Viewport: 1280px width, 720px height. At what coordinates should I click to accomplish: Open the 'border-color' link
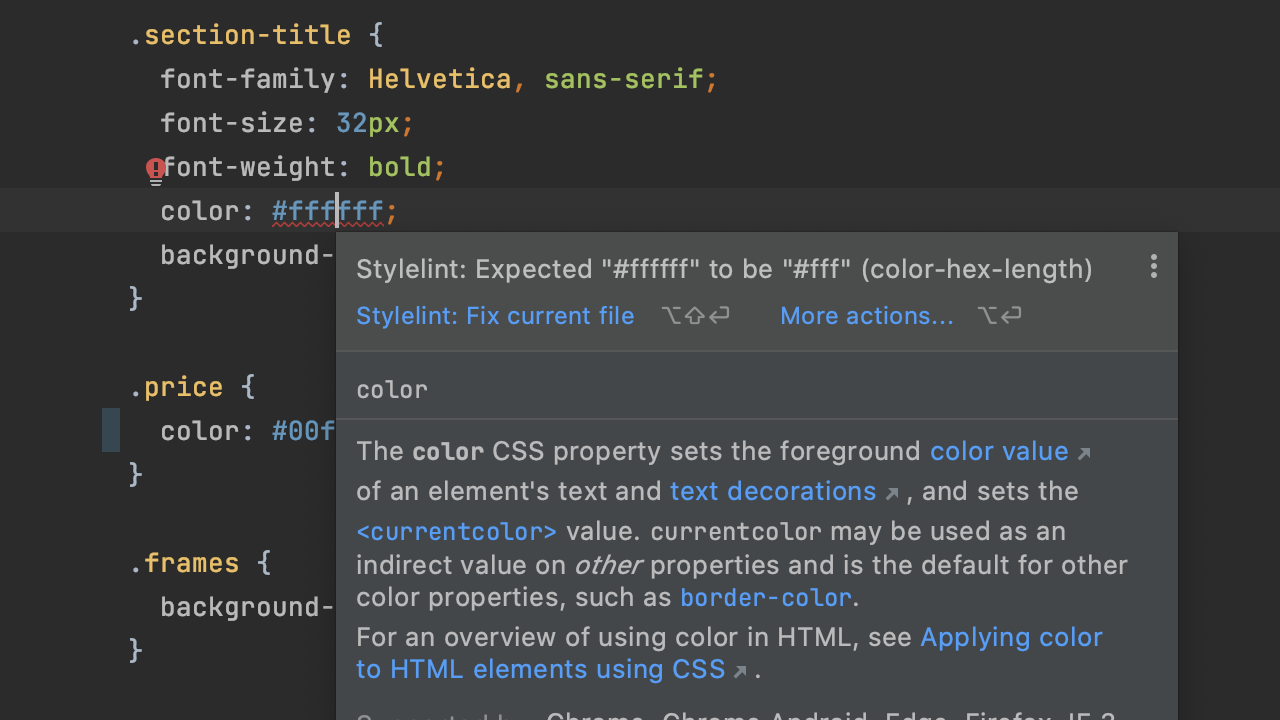[766, 598]
